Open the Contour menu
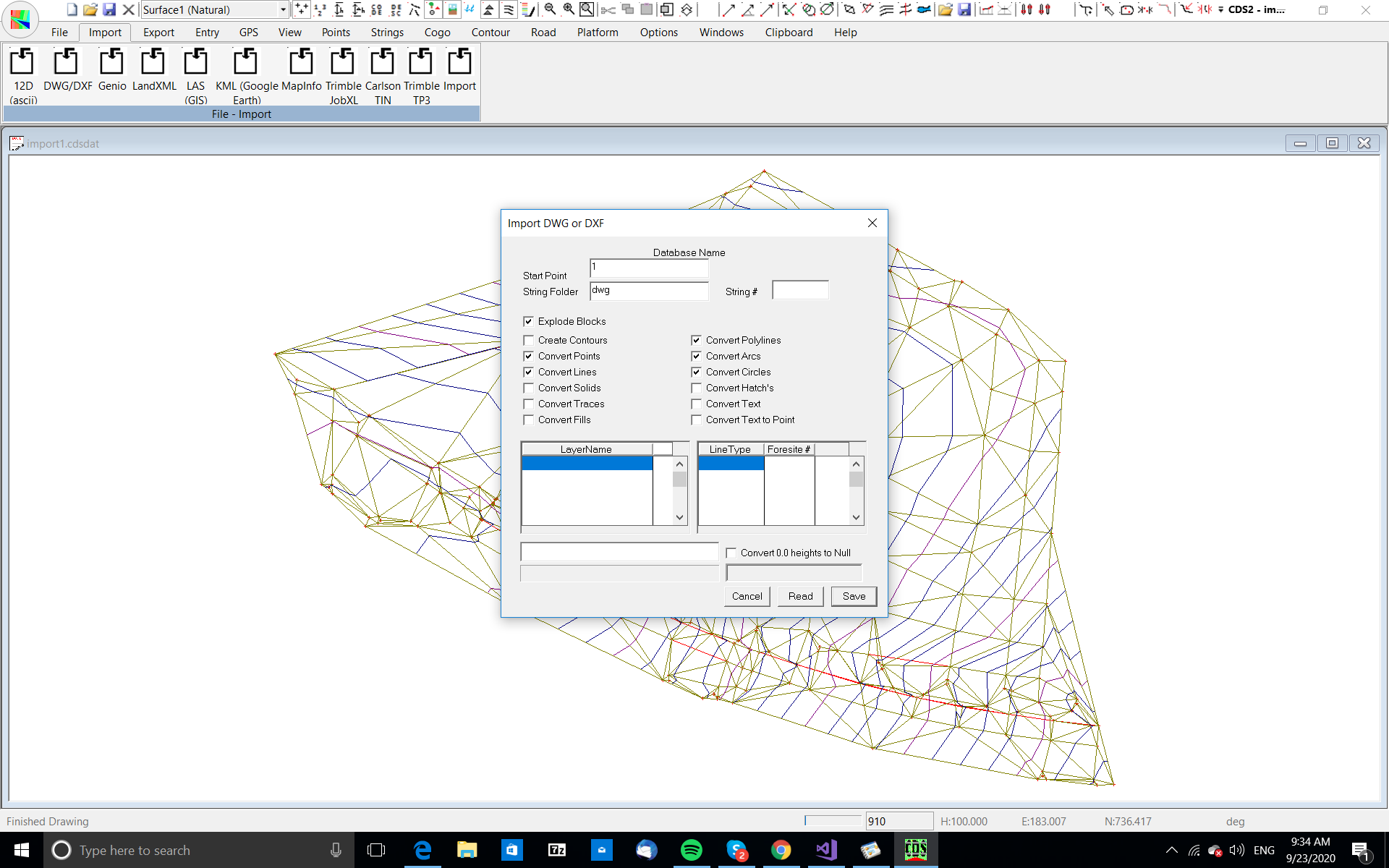 (490, 33)
